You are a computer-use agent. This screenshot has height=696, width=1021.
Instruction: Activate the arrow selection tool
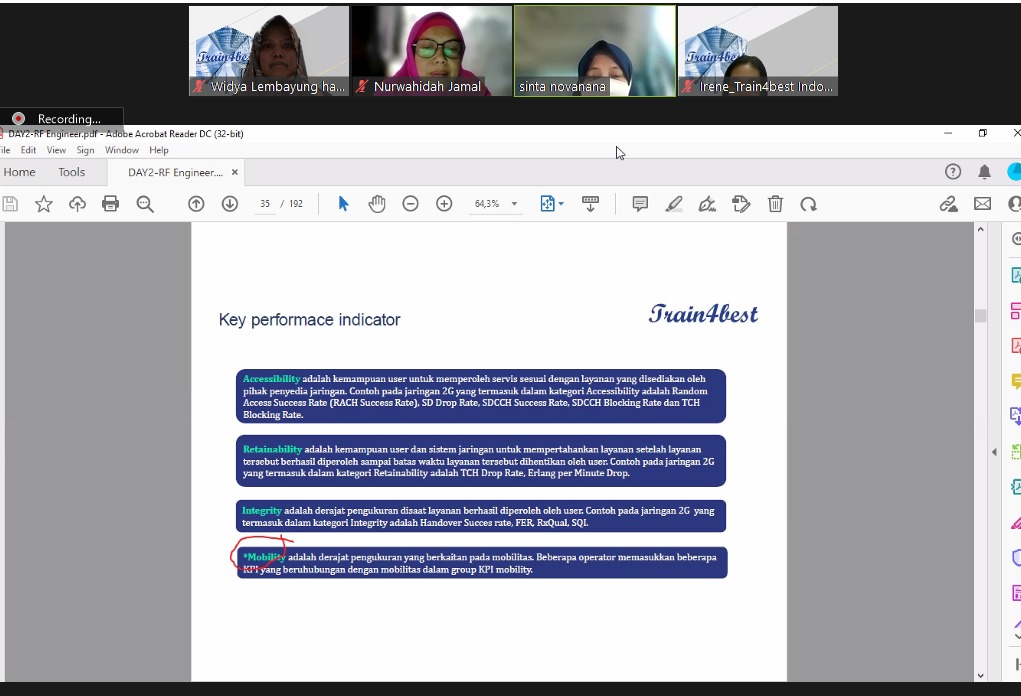(x=343, y=204)
